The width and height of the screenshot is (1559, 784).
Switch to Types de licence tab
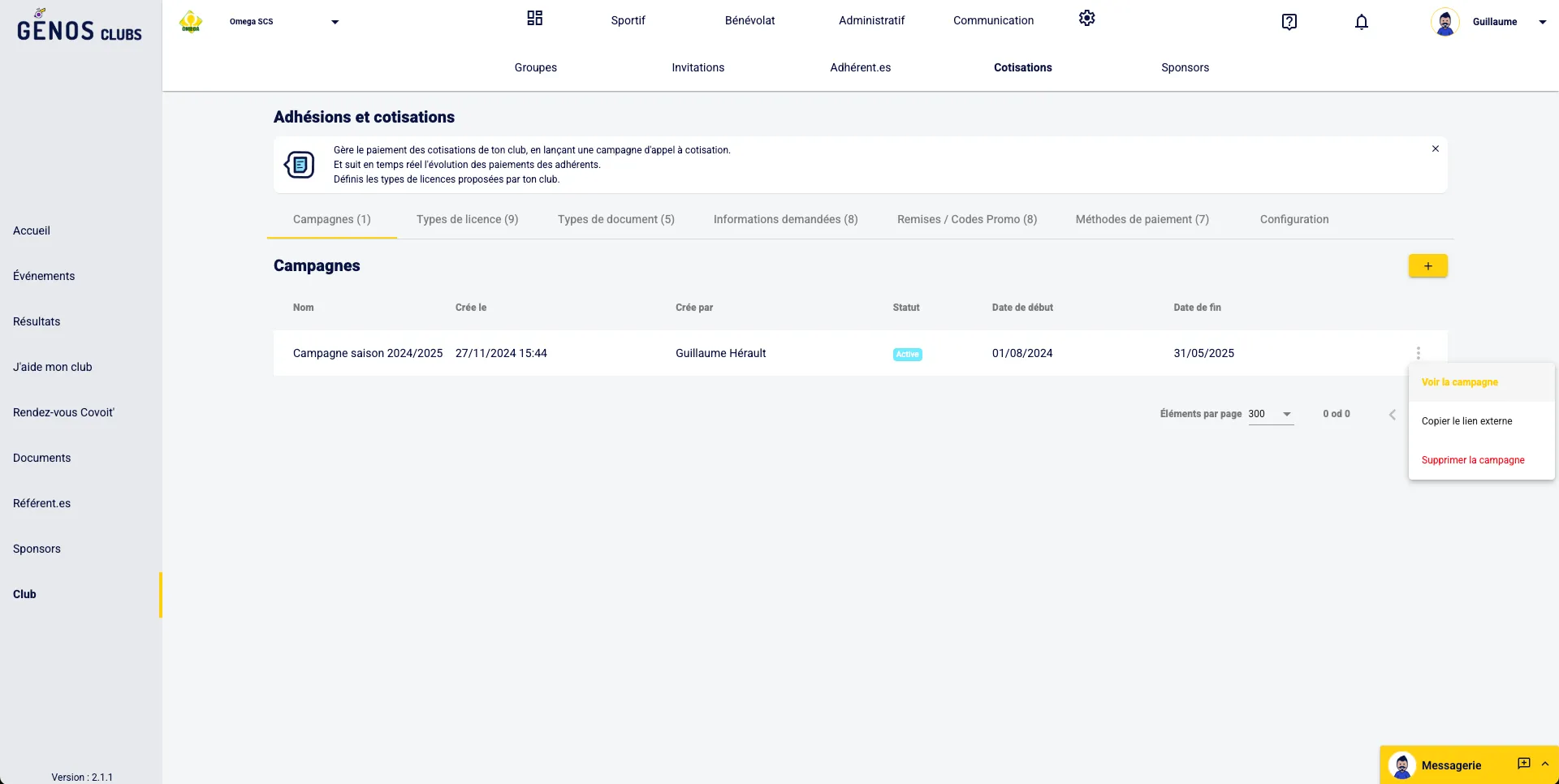467,219
